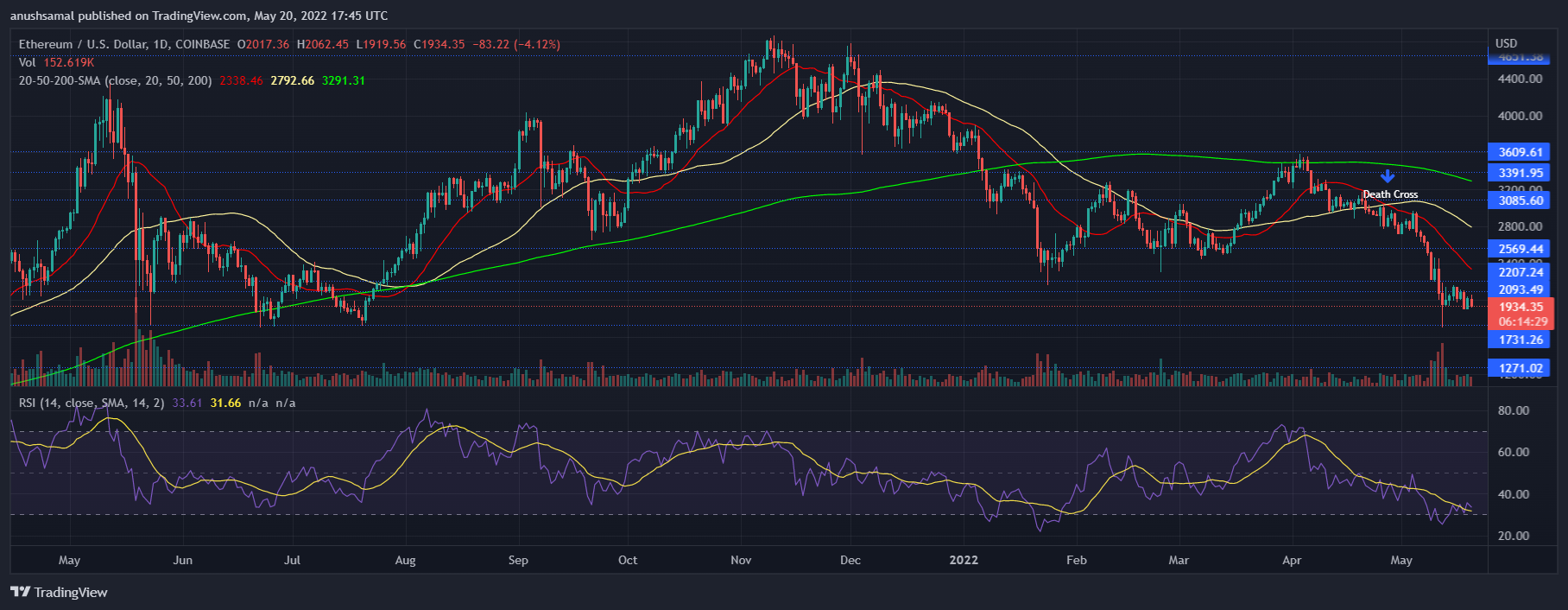Click the change value −83.22 (−4.12%)
The height and width of the screenshot is (610, 1568).
coord(516,44)
